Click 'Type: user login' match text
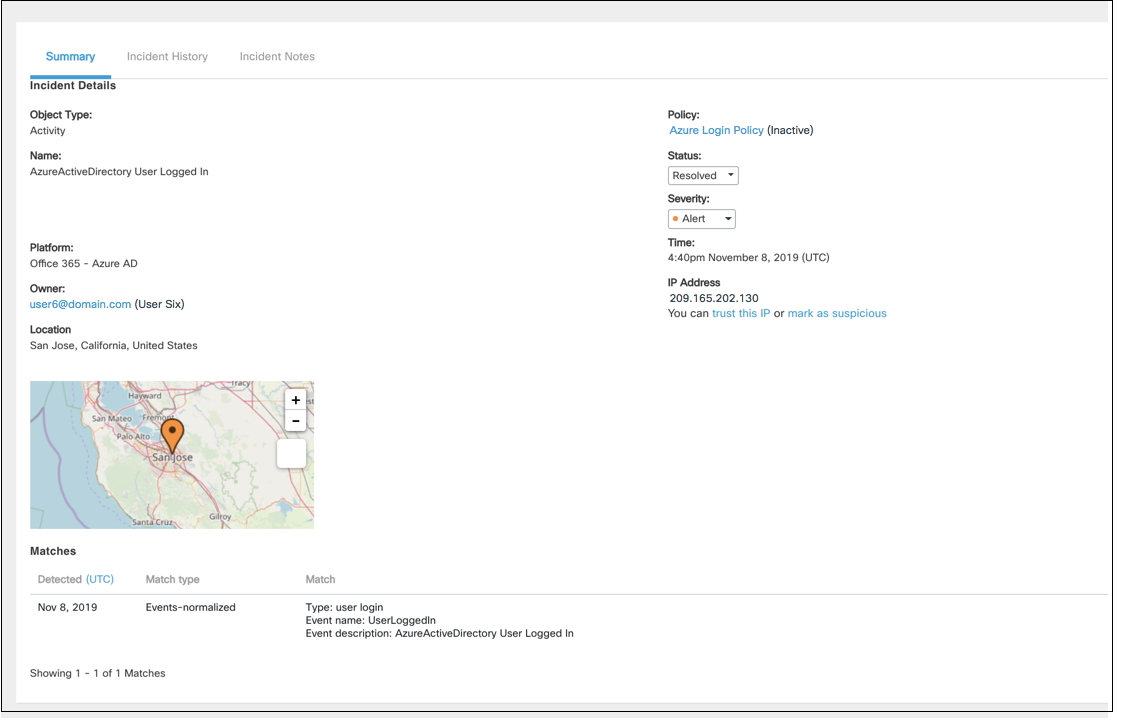The width and height of the screenshot is (1139, 724). pyautogui.click(x=344, y=608)
